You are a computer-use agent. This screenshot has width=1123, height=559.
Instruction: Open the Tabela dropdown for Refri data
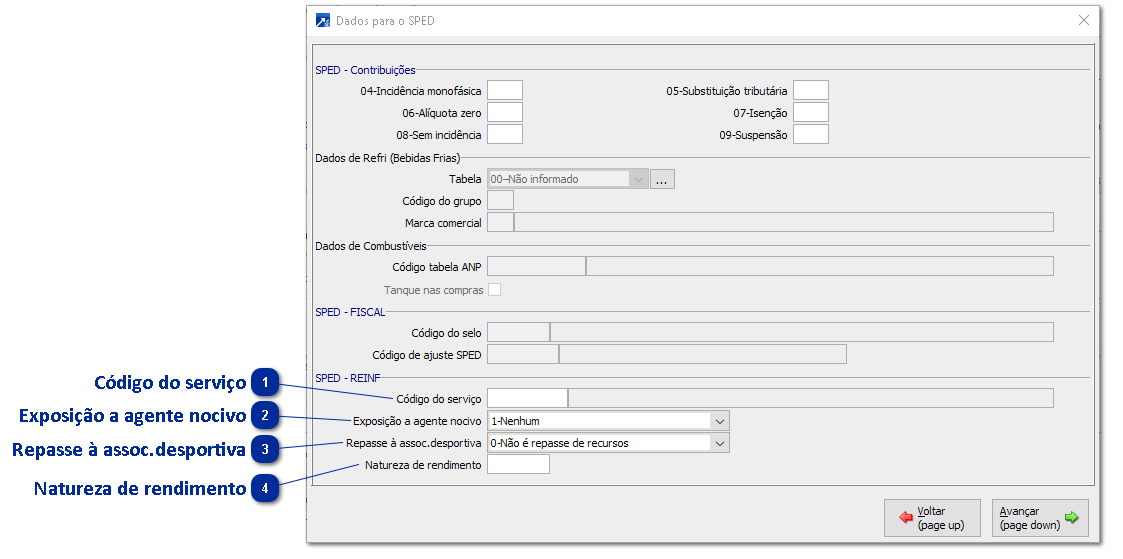point(638,179)
